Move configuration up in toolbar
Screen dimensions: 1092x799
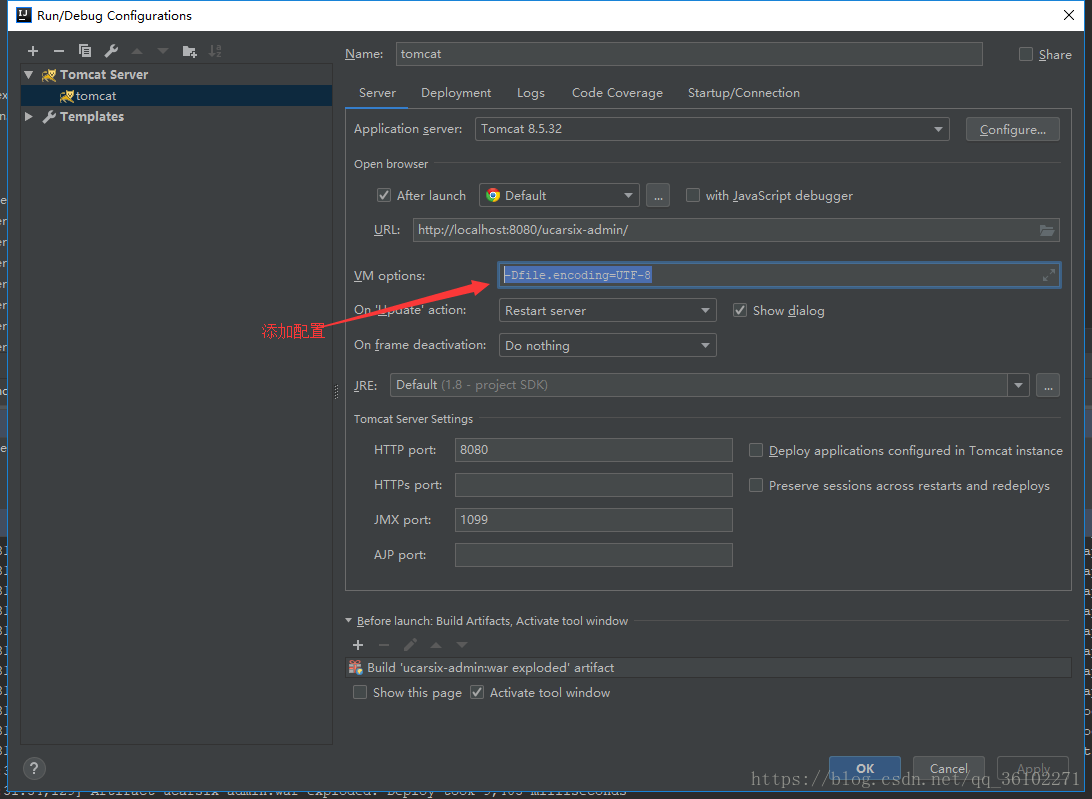click(137, 51)
